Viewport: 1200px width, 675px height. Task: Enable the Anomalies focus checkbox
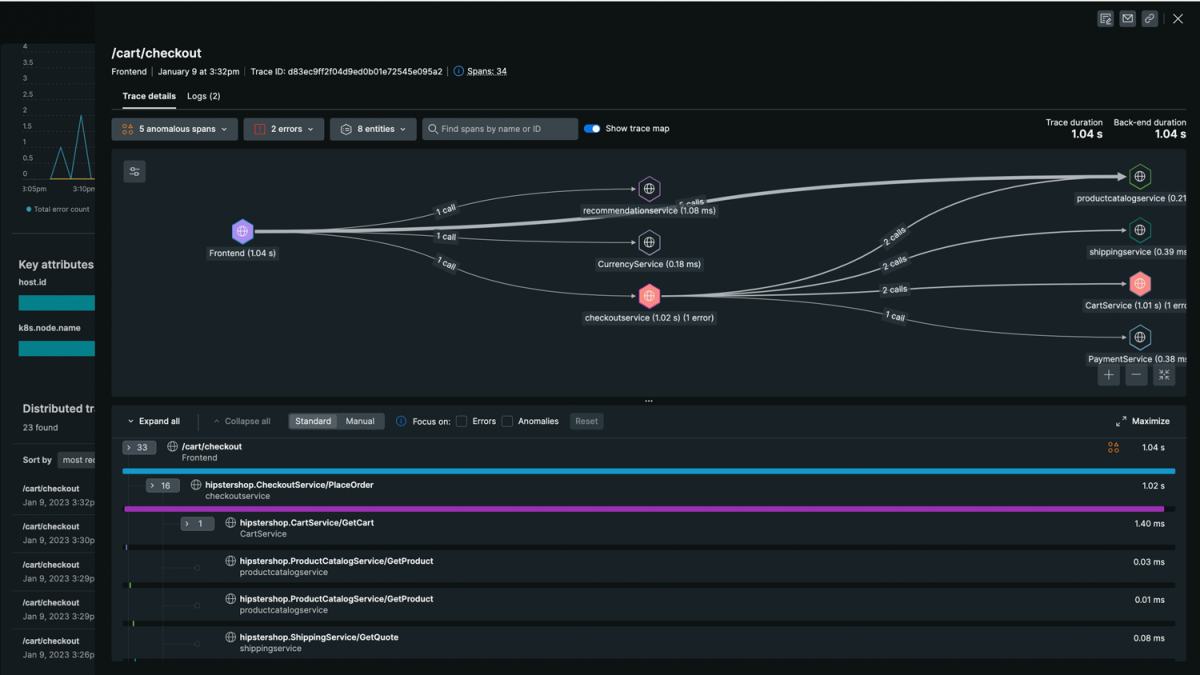click(507, 421)
